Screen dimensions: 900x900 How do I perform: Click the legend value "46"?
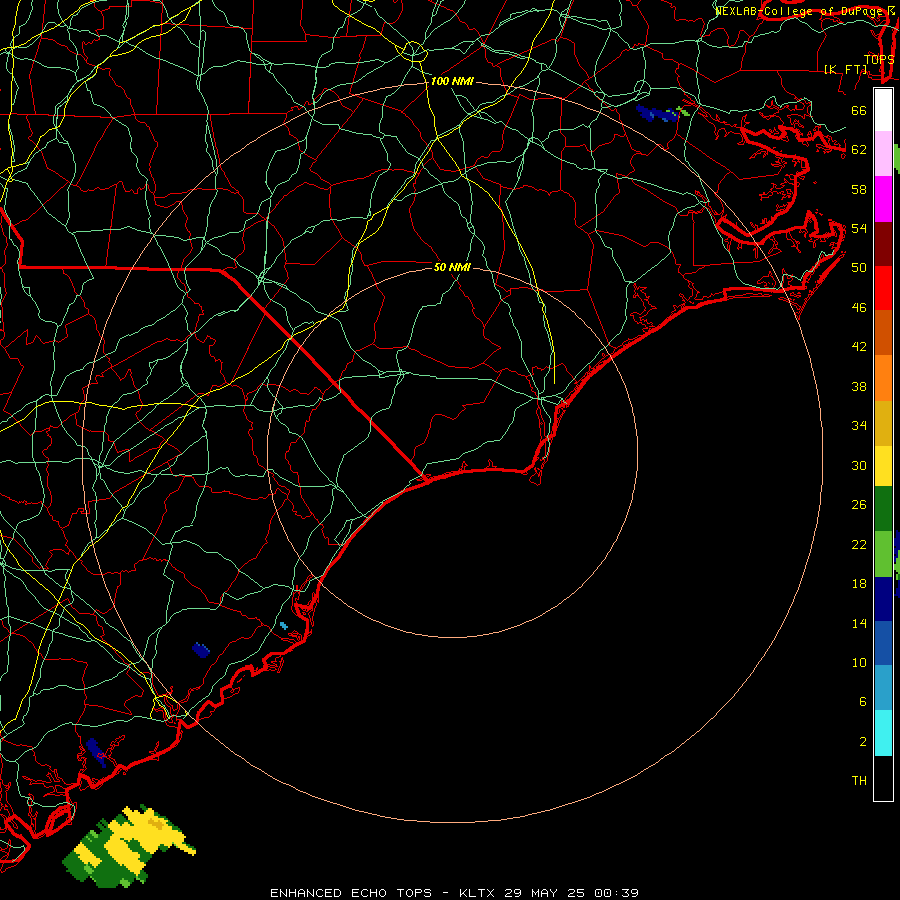[x=859, y=308]
